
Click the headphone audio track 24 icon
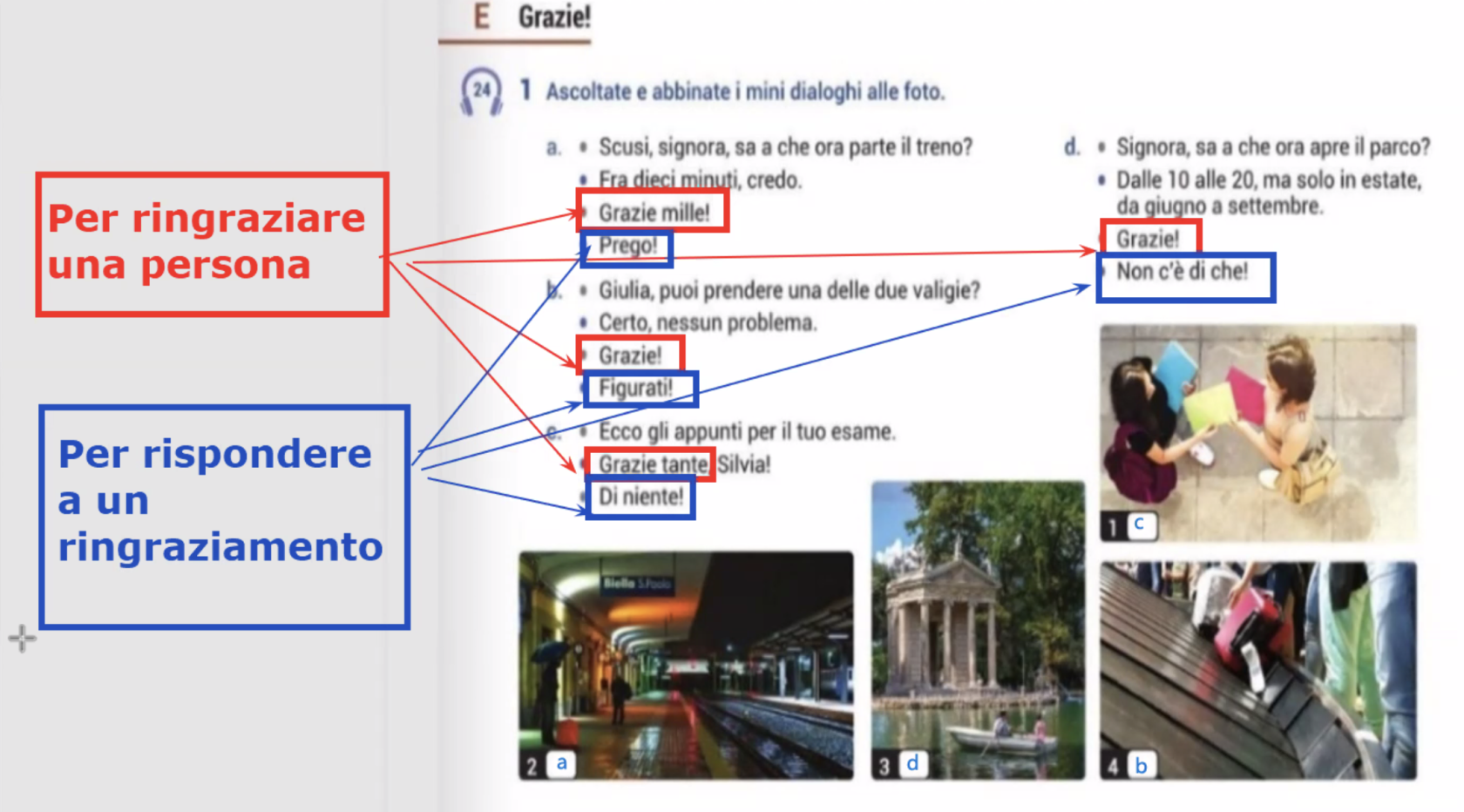click(x=481, y=91)
